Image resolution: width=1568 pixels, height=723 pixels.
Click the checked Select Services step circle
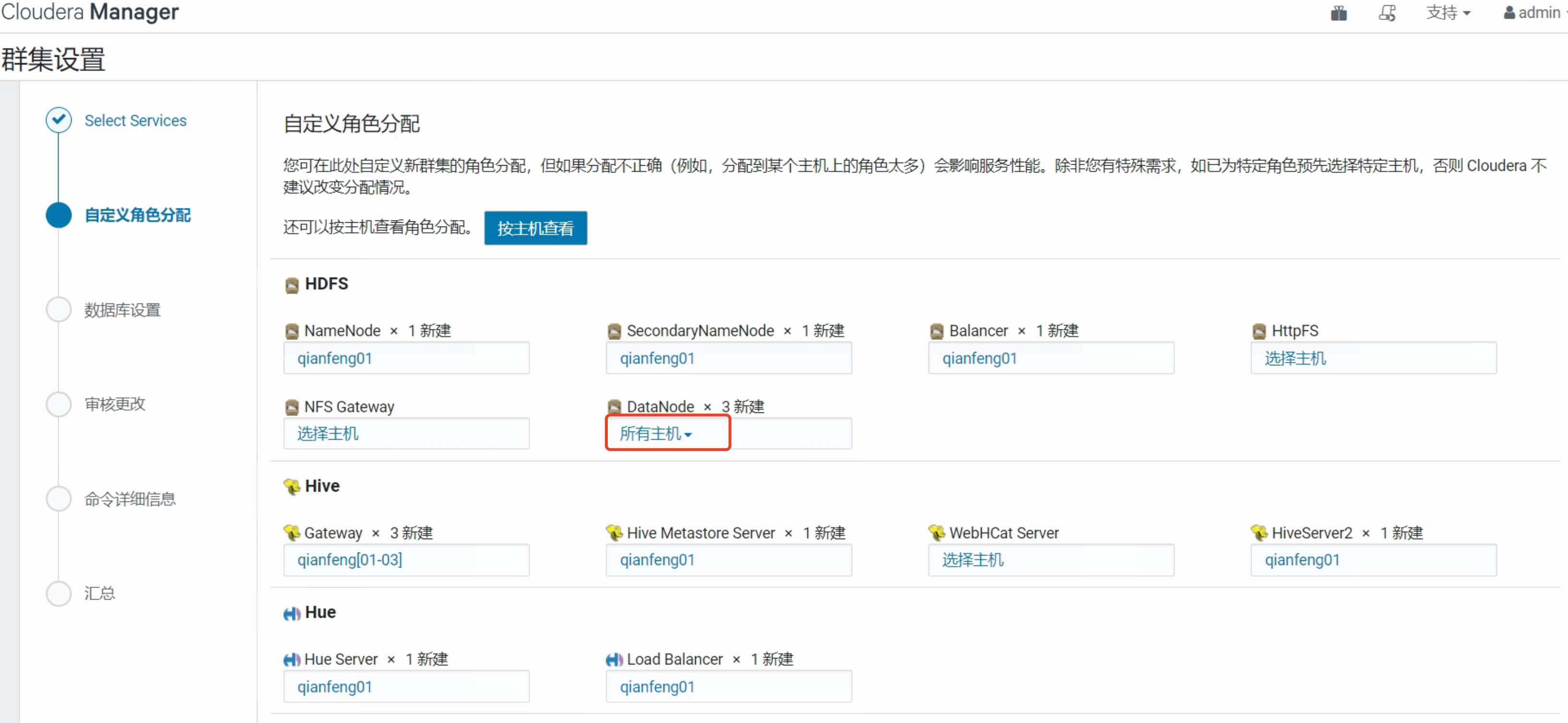[x=59, y=120]
